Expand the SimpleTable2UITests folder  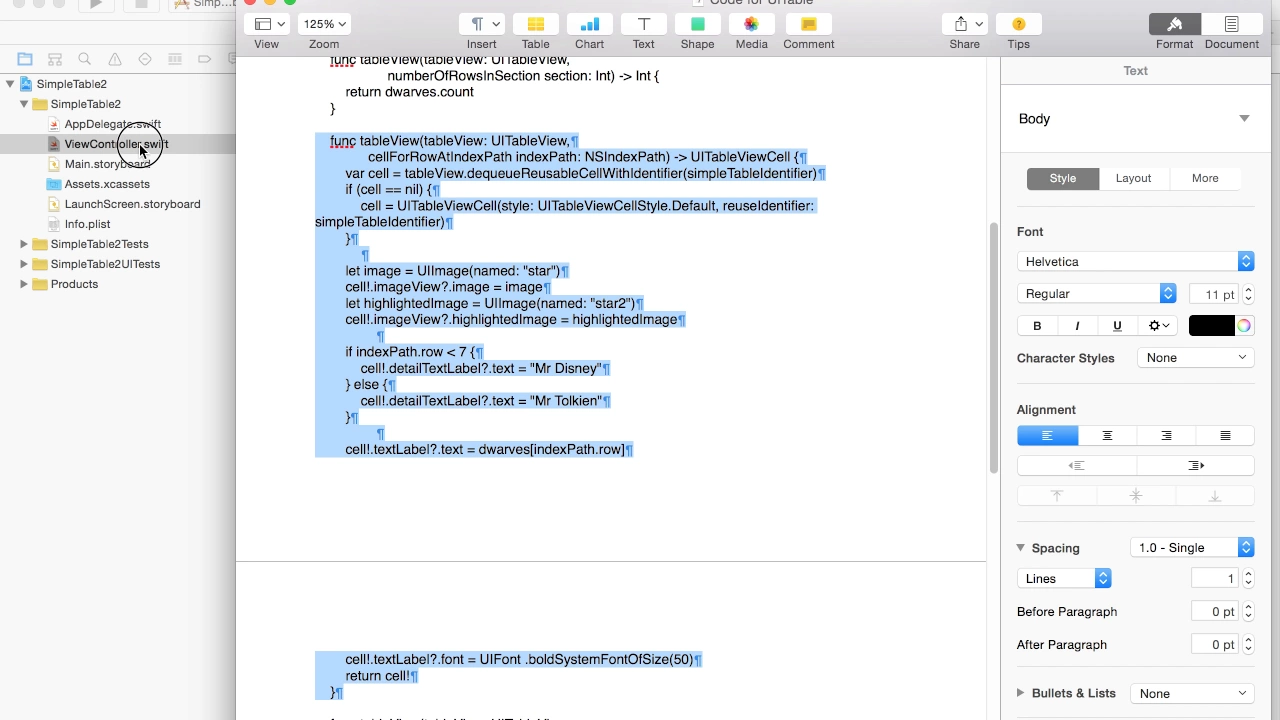click(24, 264)
